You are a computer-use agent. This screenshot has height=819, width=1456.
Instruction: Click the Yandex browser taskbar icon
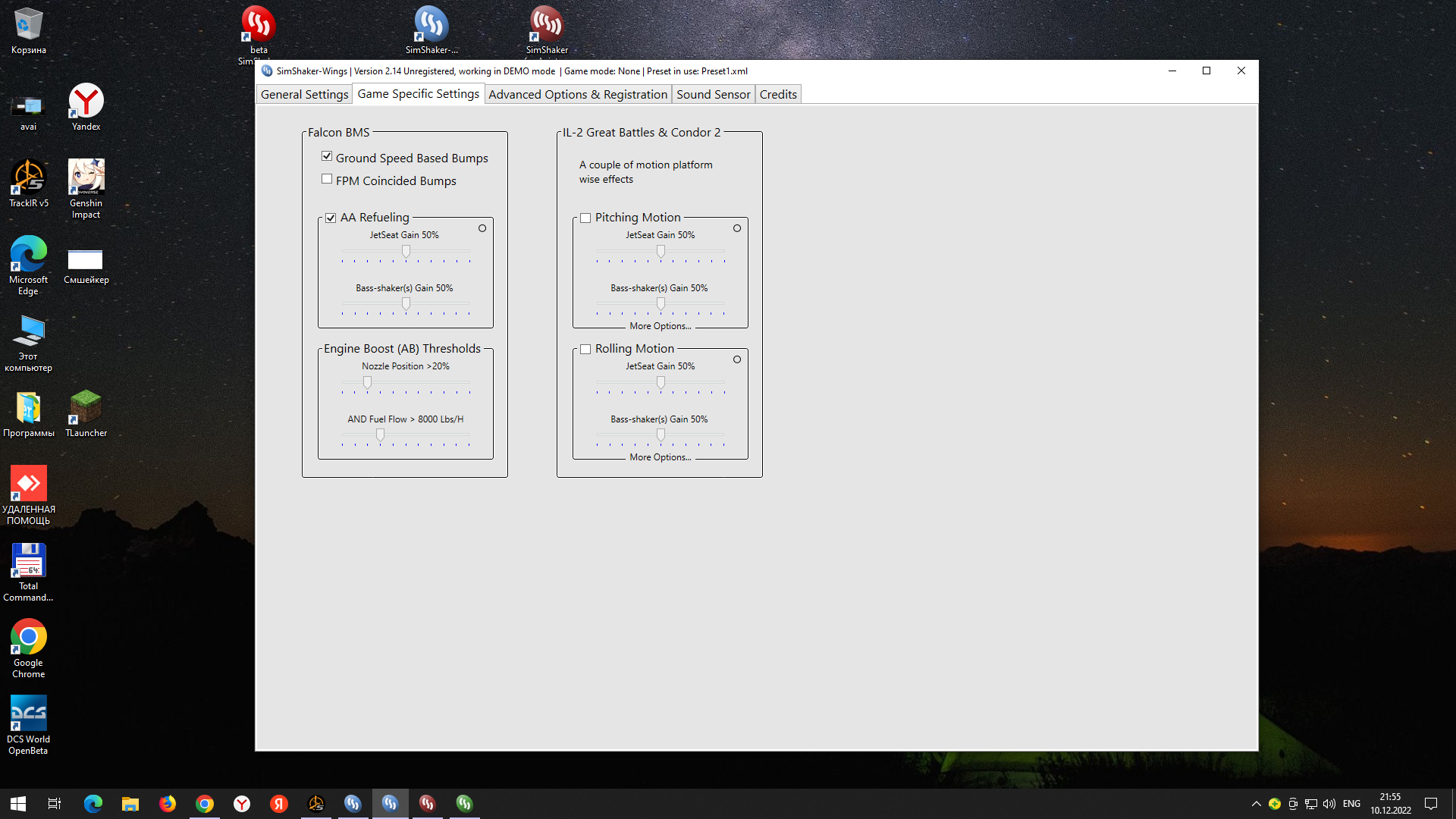click(242, 803)
